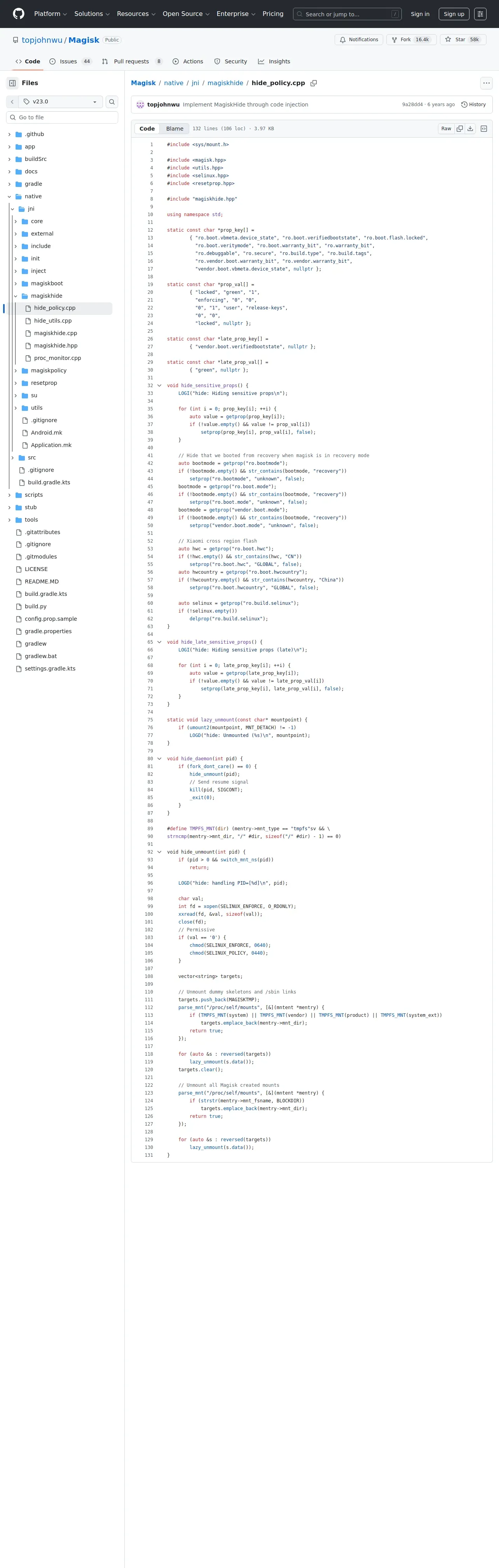Open the Insights tab
The width and height of the screenshot is (499, 1568).
tap(274, 61)
